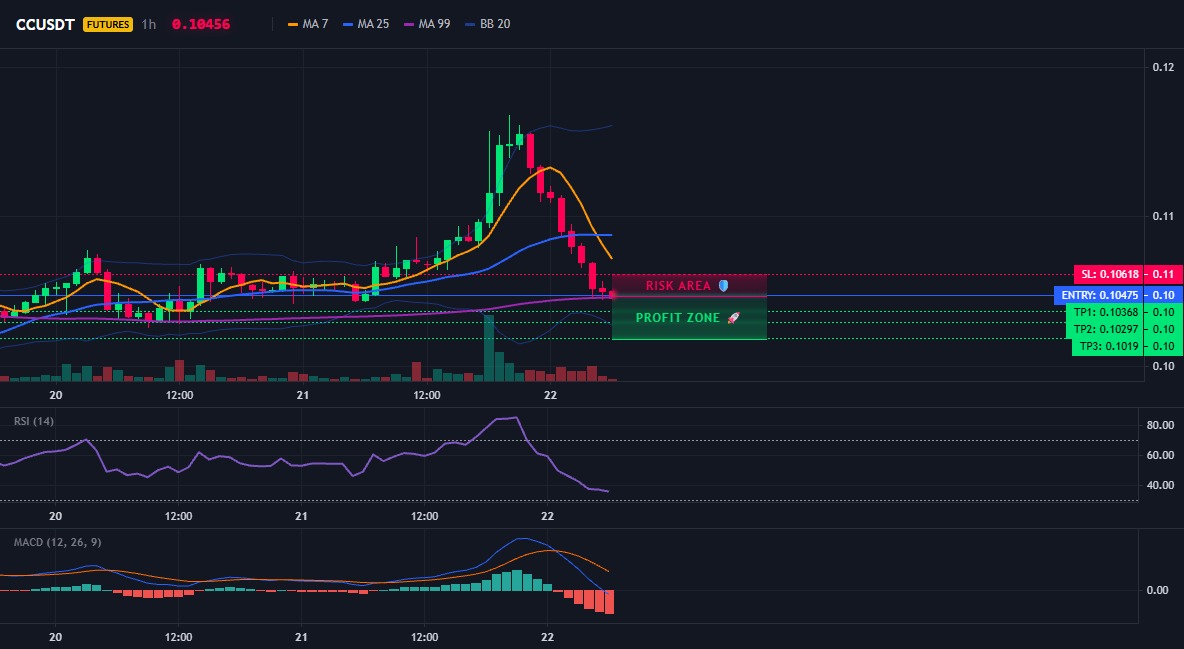Click the 80.00 value on RSI axis
This screenshot has height=649, width=1184.
point(1161,425)
